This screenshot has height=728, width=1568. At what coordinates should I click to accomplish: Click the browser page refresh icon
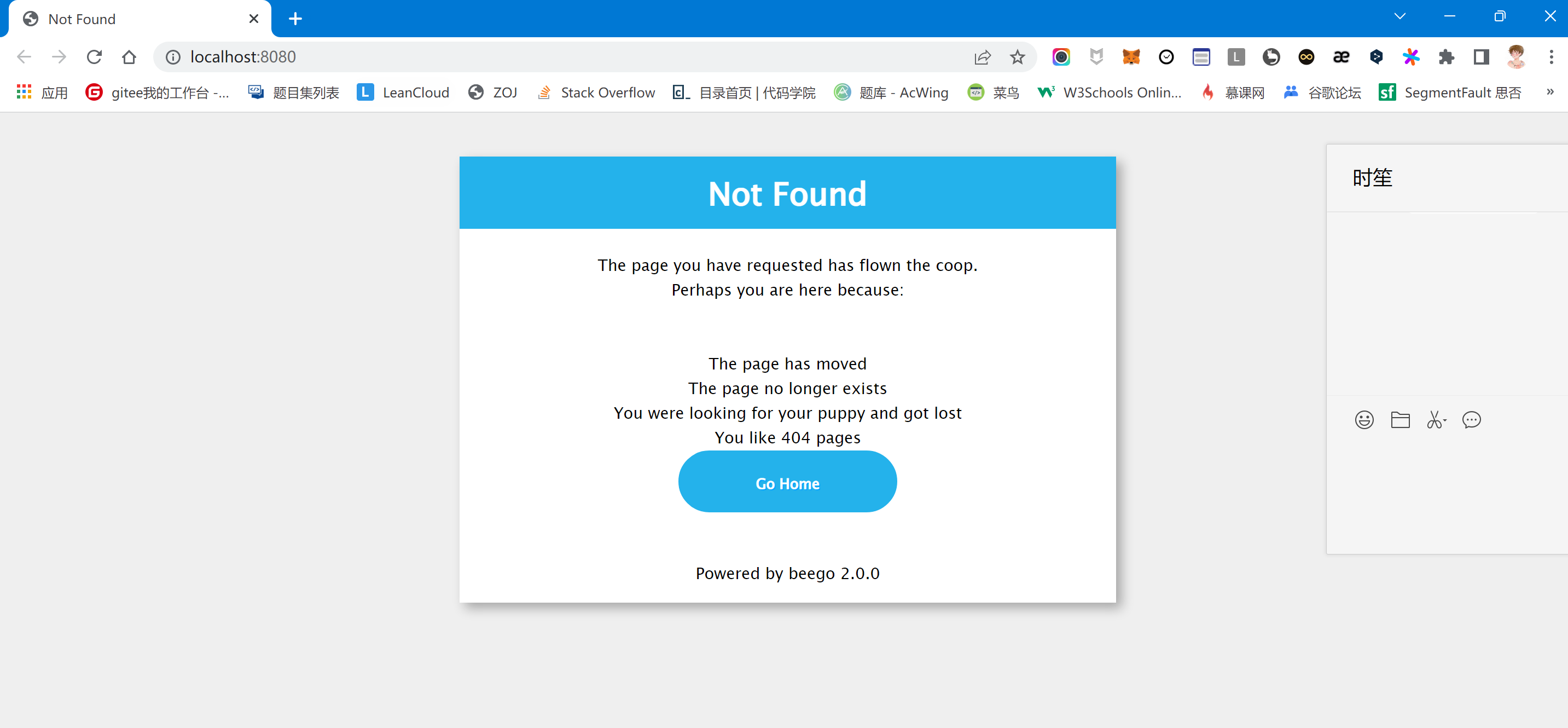point(94,56)
